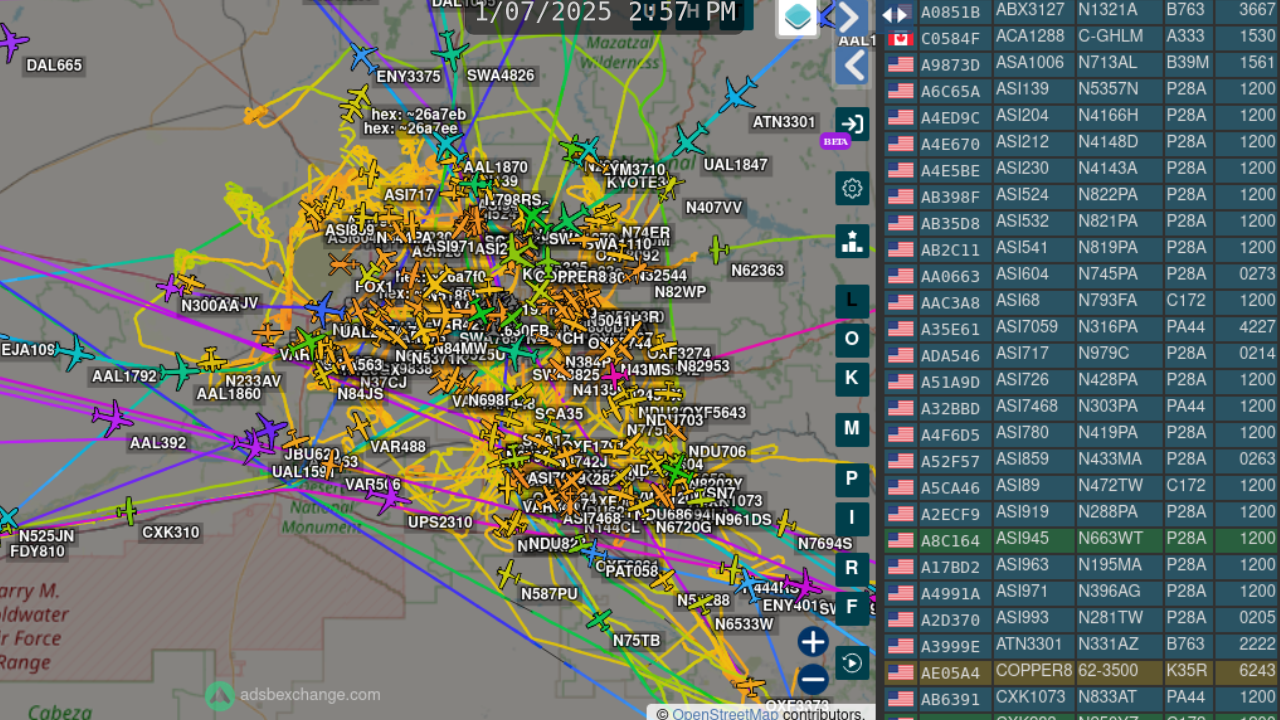Viewport: 1280px width, 720px height.
Task: Select the N525JN aircraft icon
Action: [x=7, y=518]
